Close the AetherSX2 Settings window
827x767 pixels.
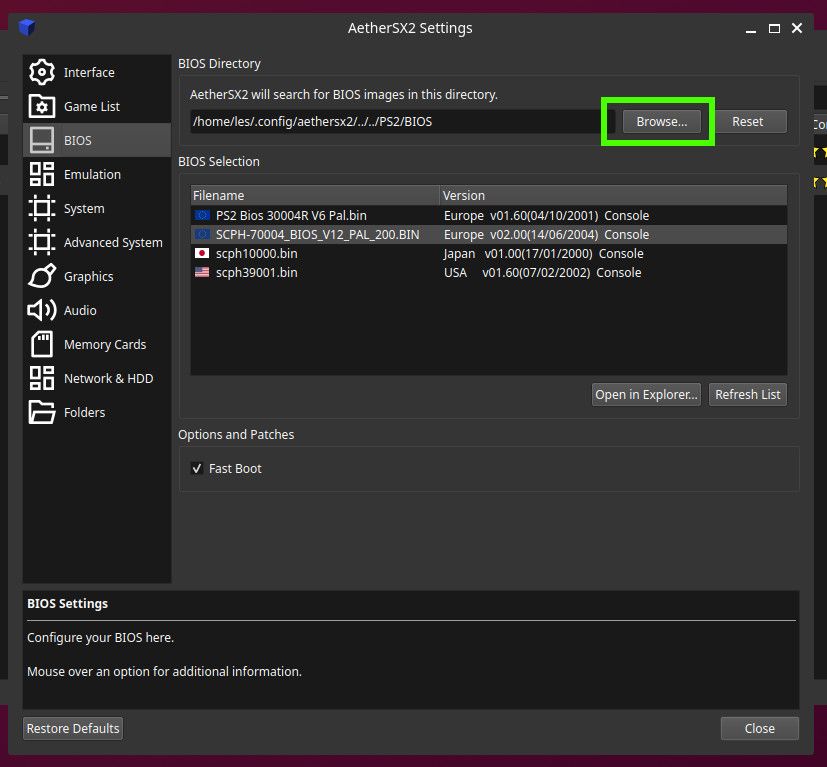pyautogui.click(x=759, y=728)
